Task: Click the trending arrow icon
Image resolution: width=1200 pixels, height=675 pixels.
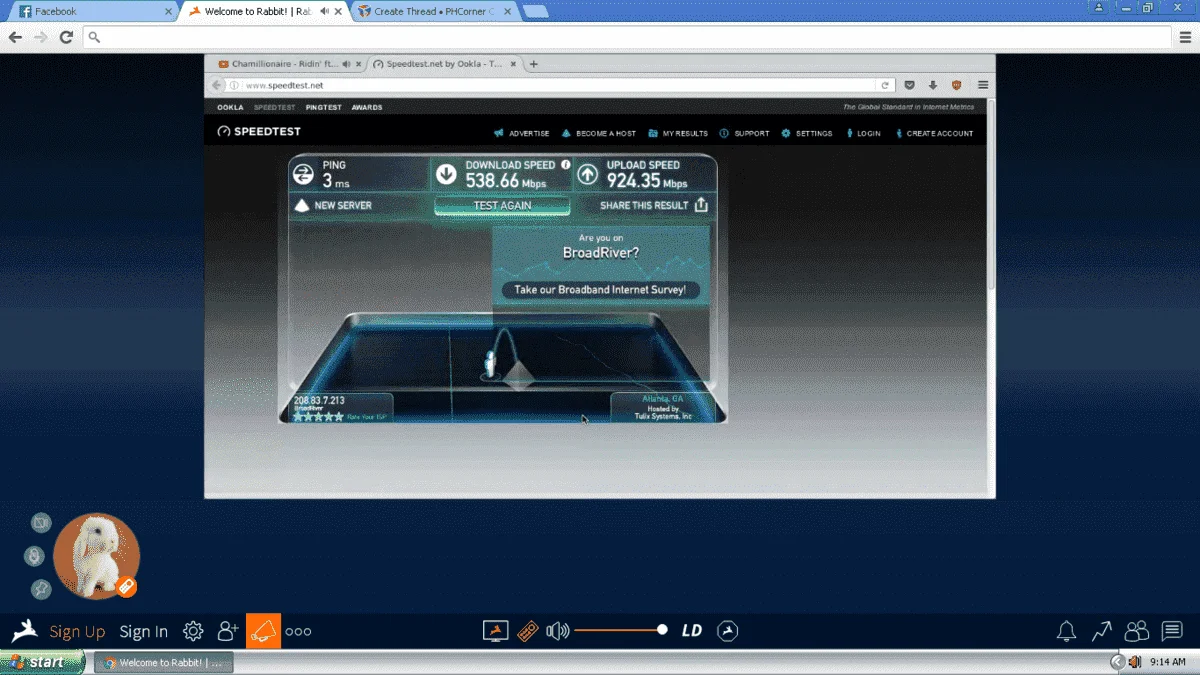Action: click(x=1101, y=631)
